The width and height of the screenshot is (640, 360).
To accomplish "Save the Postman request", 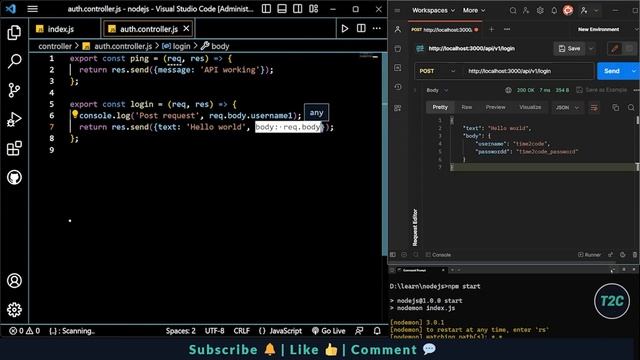I will tap(569, 49).
